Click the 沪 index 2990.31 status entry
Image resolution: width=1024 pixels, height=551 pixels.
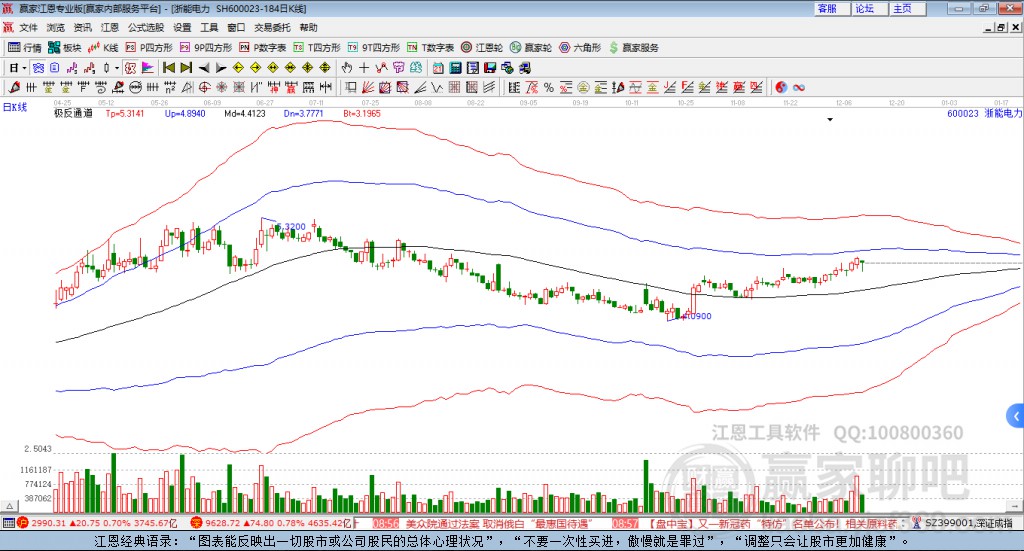[97, 523]
